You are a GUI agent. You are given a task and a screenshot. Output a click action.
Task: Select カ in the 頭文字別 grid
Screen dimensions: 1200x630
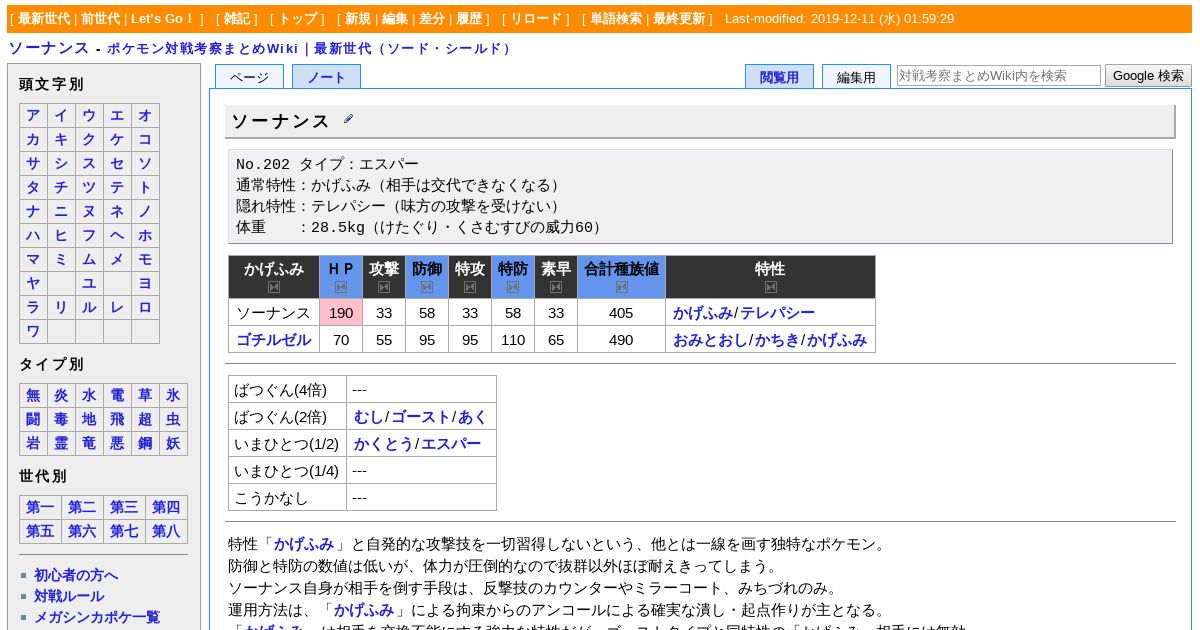point(33,140)
